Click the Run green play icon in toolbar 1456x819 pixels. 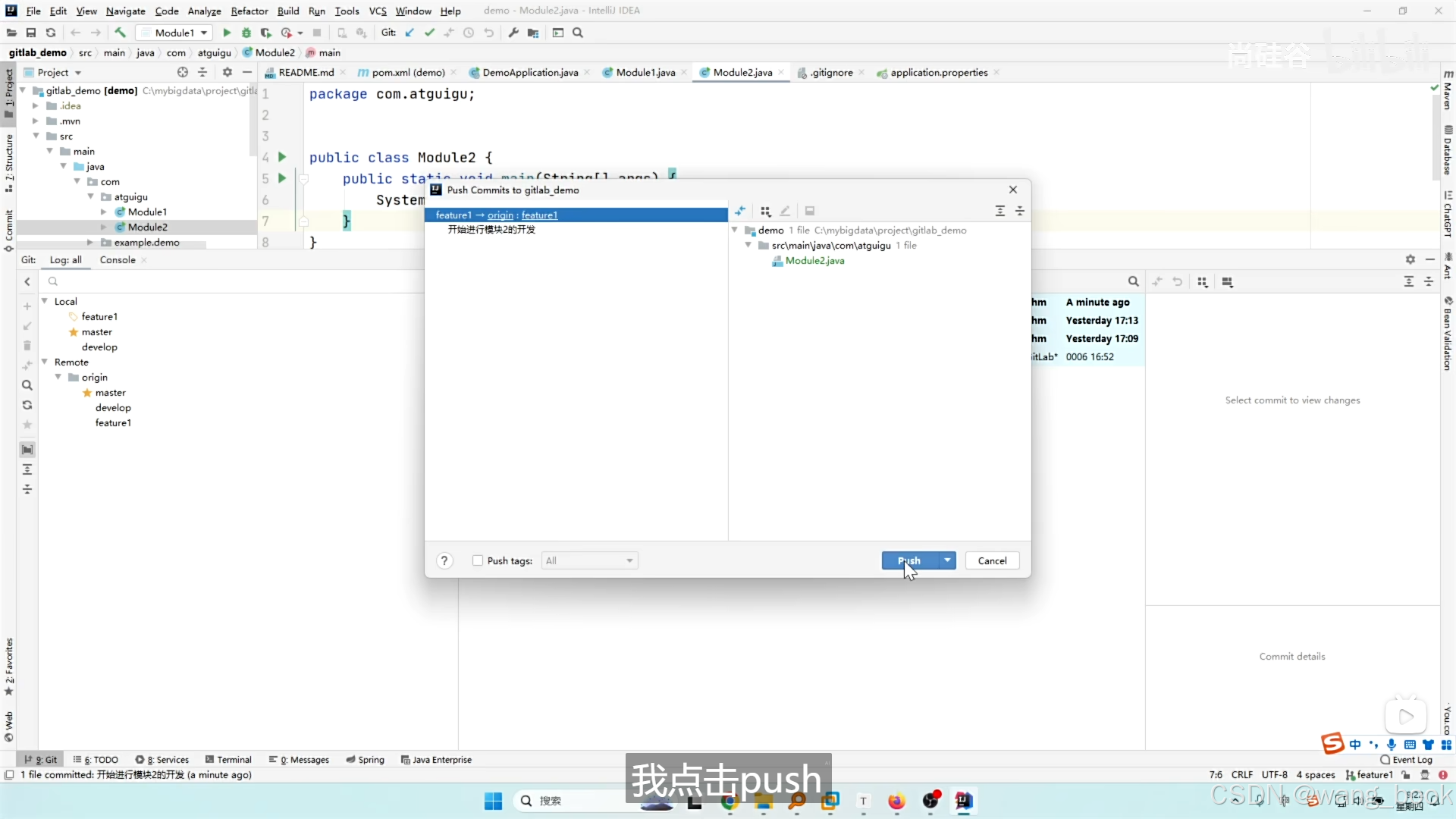click(x=227, y=33)
